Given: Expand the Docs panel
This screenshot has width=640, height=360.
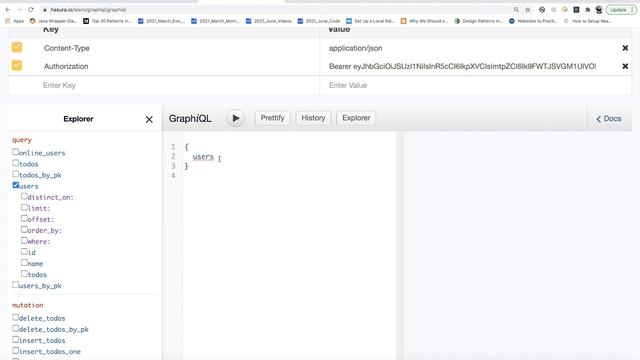Looking at the screenshot, I should coord(609,119).
